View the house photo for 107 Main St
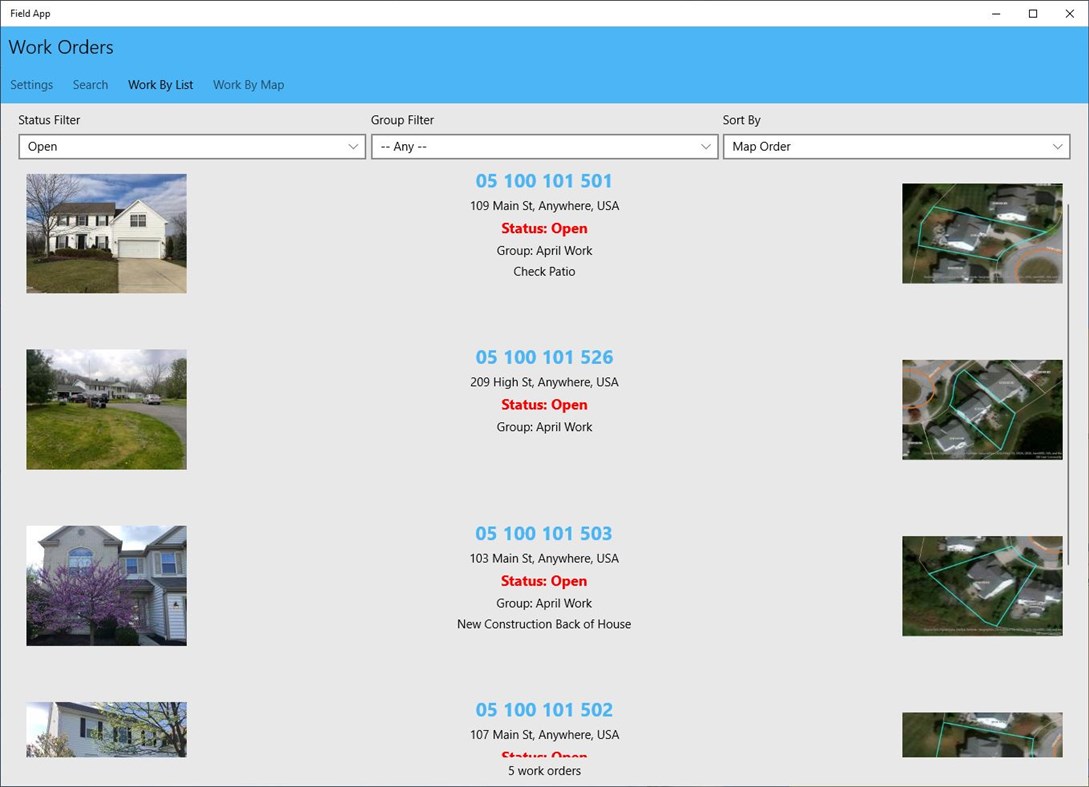Viewport: 1089px width, 787px height. click(x=106, y=729)
